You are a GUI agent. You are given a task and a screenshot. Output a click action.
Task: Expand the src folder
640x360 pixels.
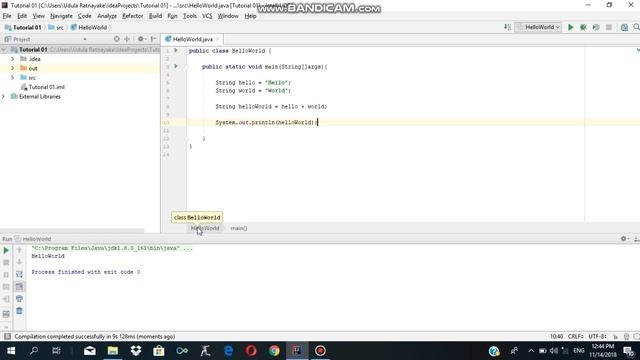coord(13,78)
